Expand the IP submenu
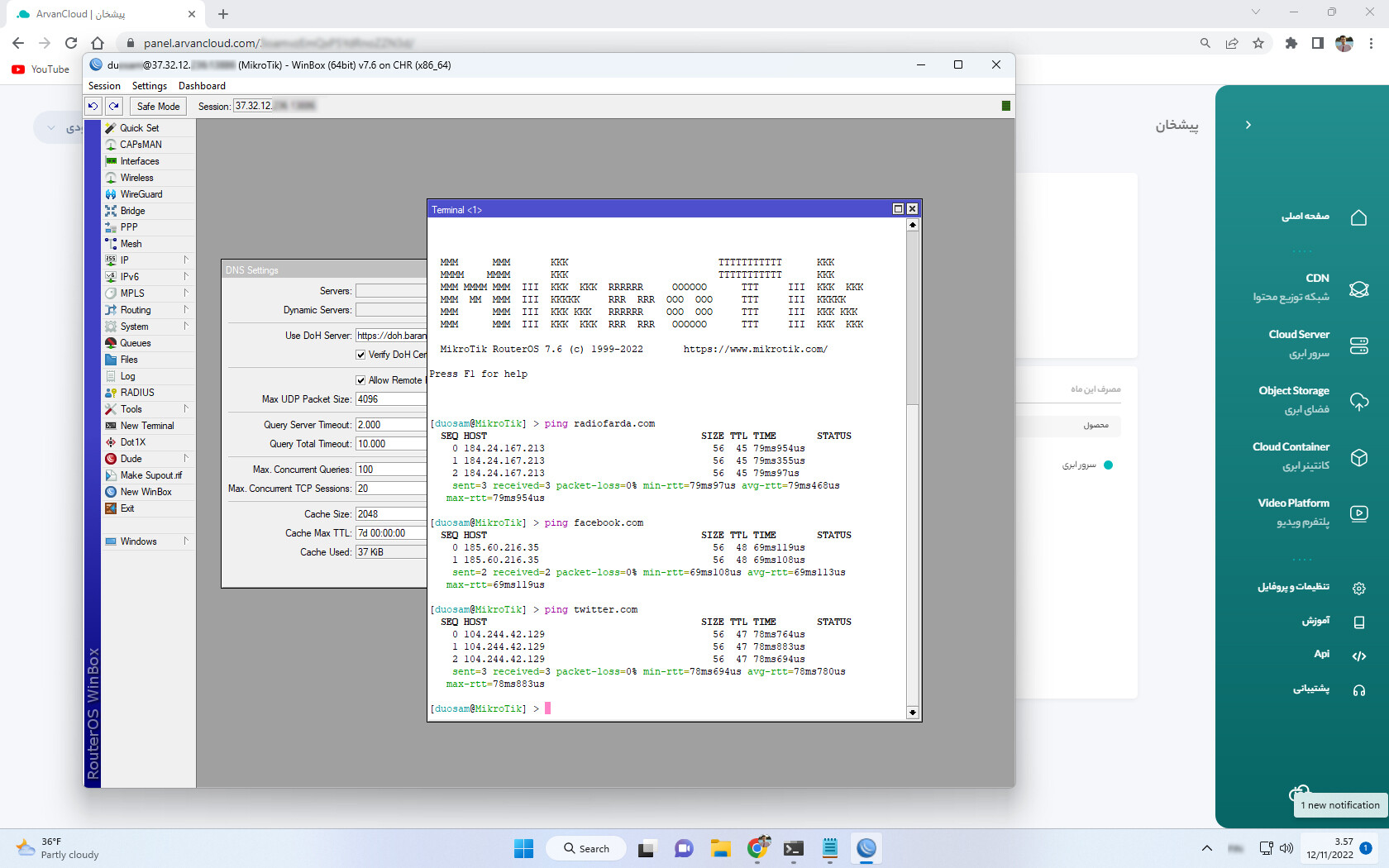Screen dimensions: 1389x868 pos(147,260)
